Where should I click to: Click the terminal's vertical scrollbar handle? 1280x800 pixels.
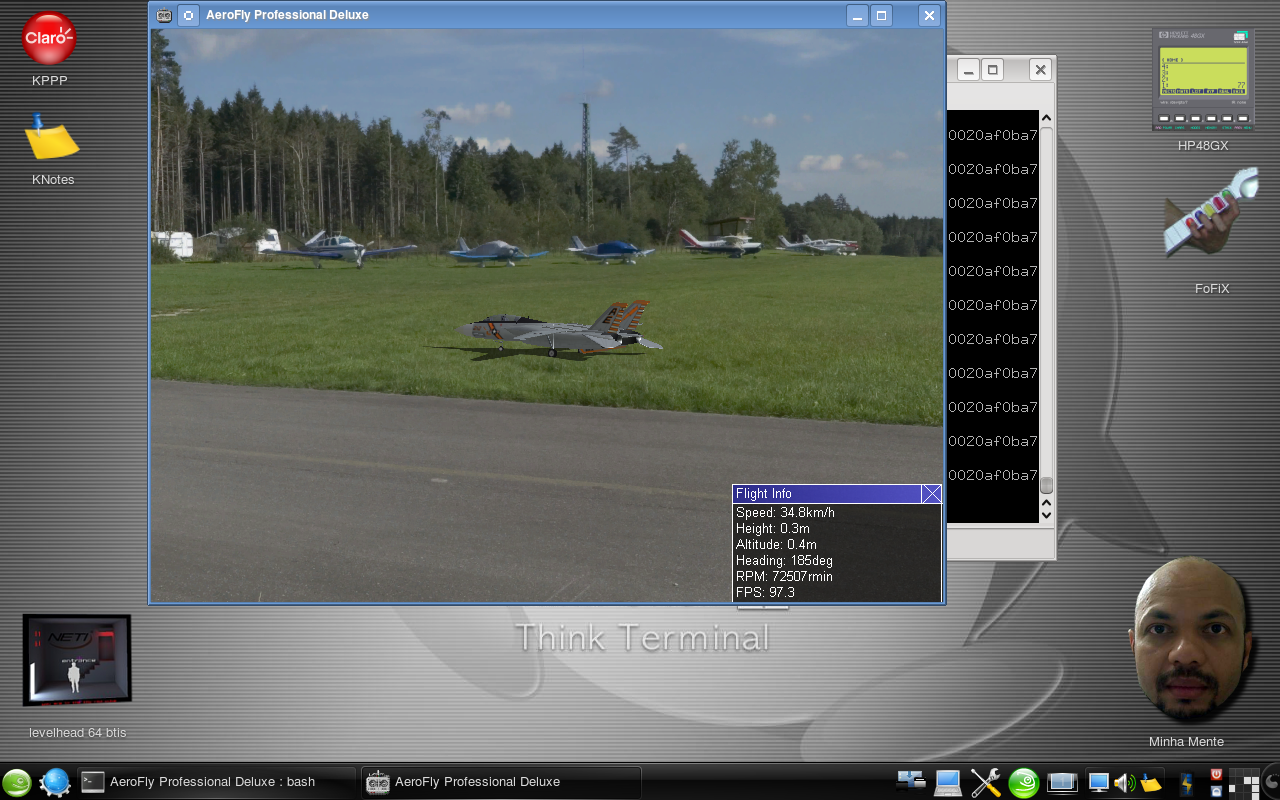(x=1046, y=485)
